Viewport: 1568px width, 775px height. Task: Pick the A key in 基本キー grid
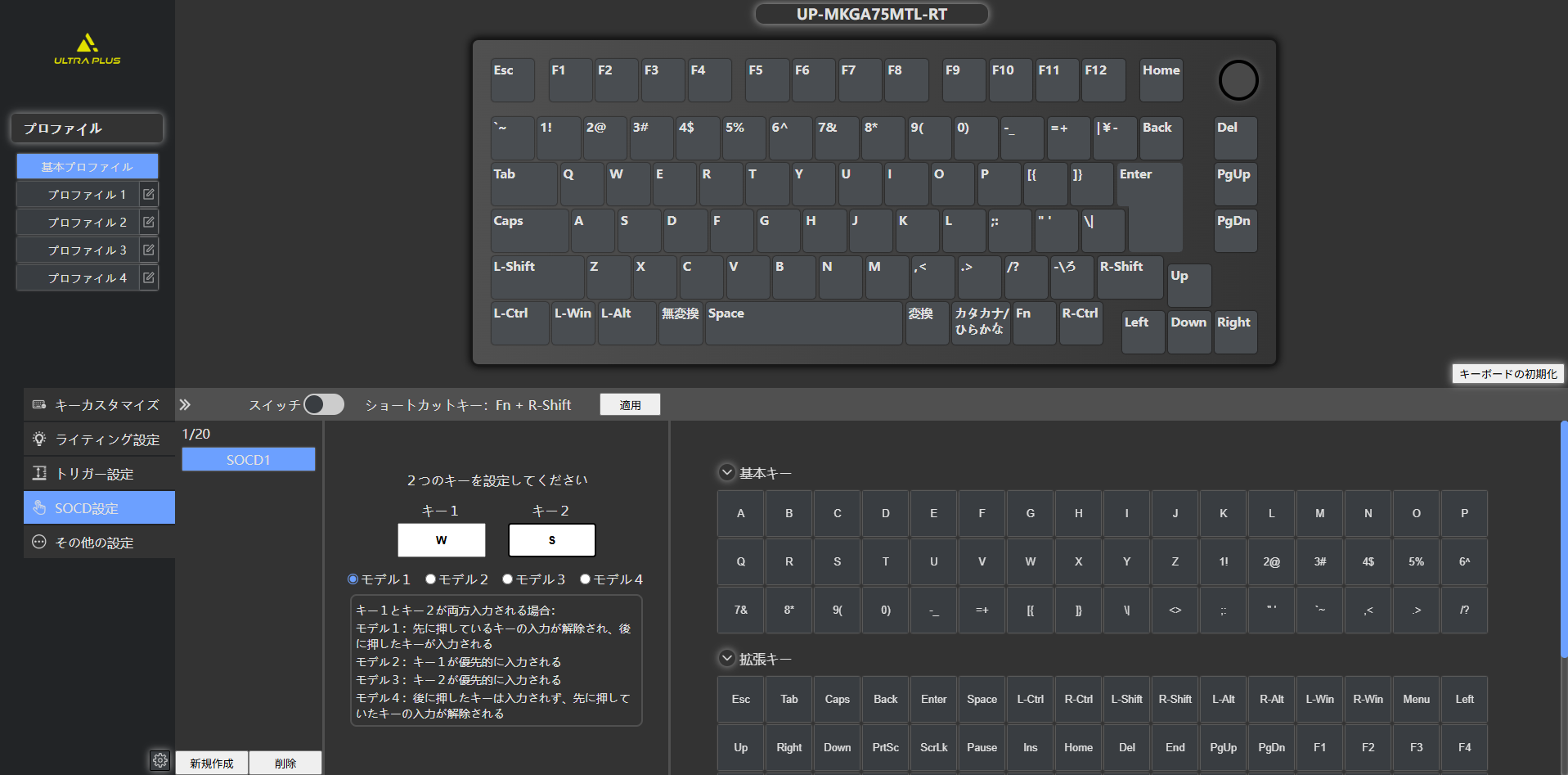741,513
